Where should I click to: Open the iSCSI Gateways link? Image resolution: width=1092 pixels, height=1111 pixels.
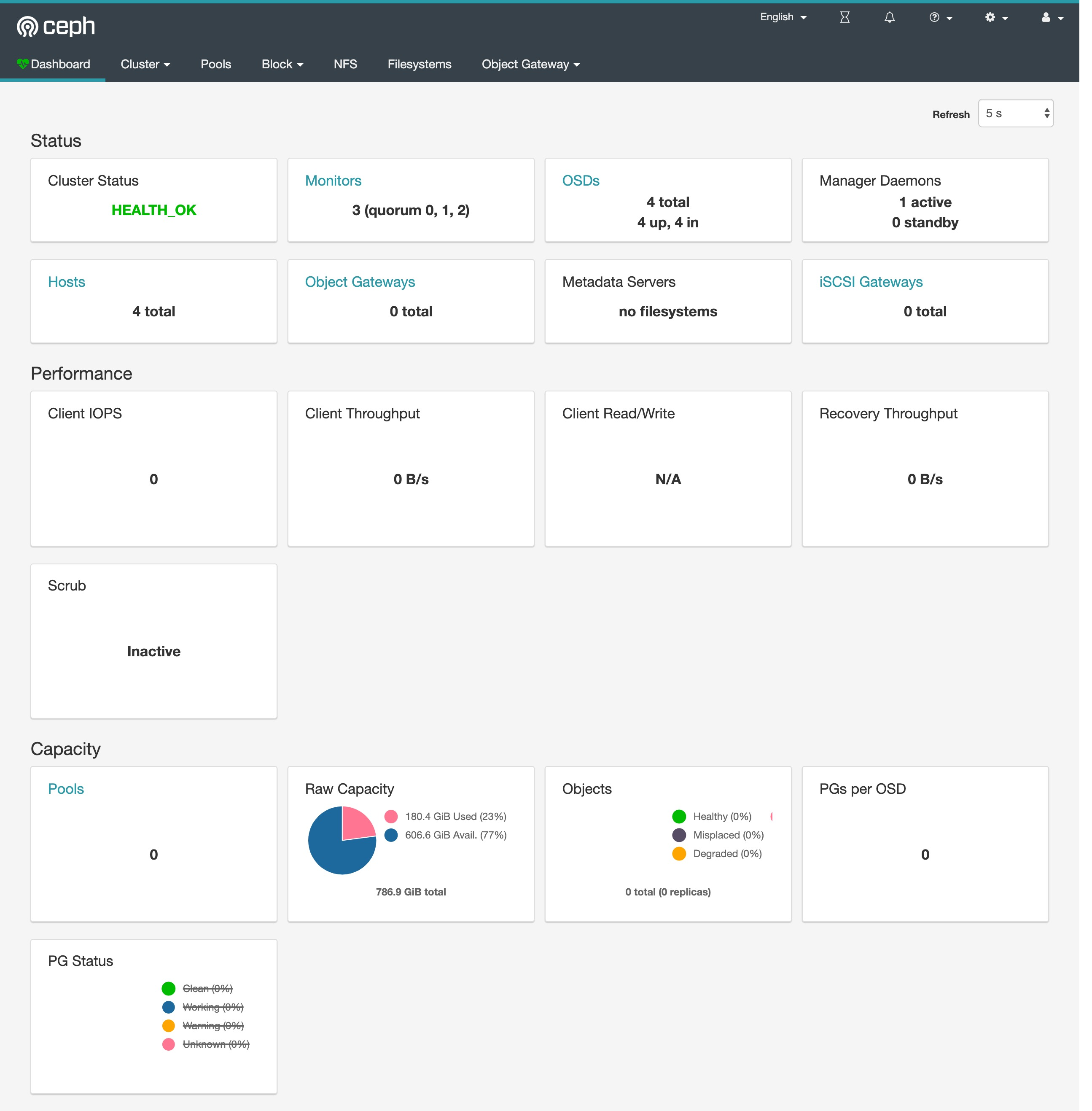[x=871, y=282]
